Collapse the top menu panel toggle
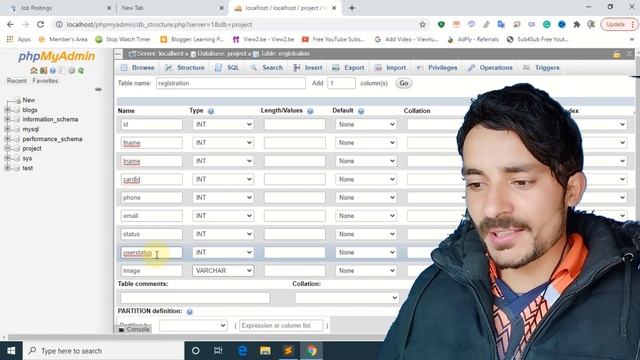The image size is (640, 360). pyautogui.click(x=118, y=54)
